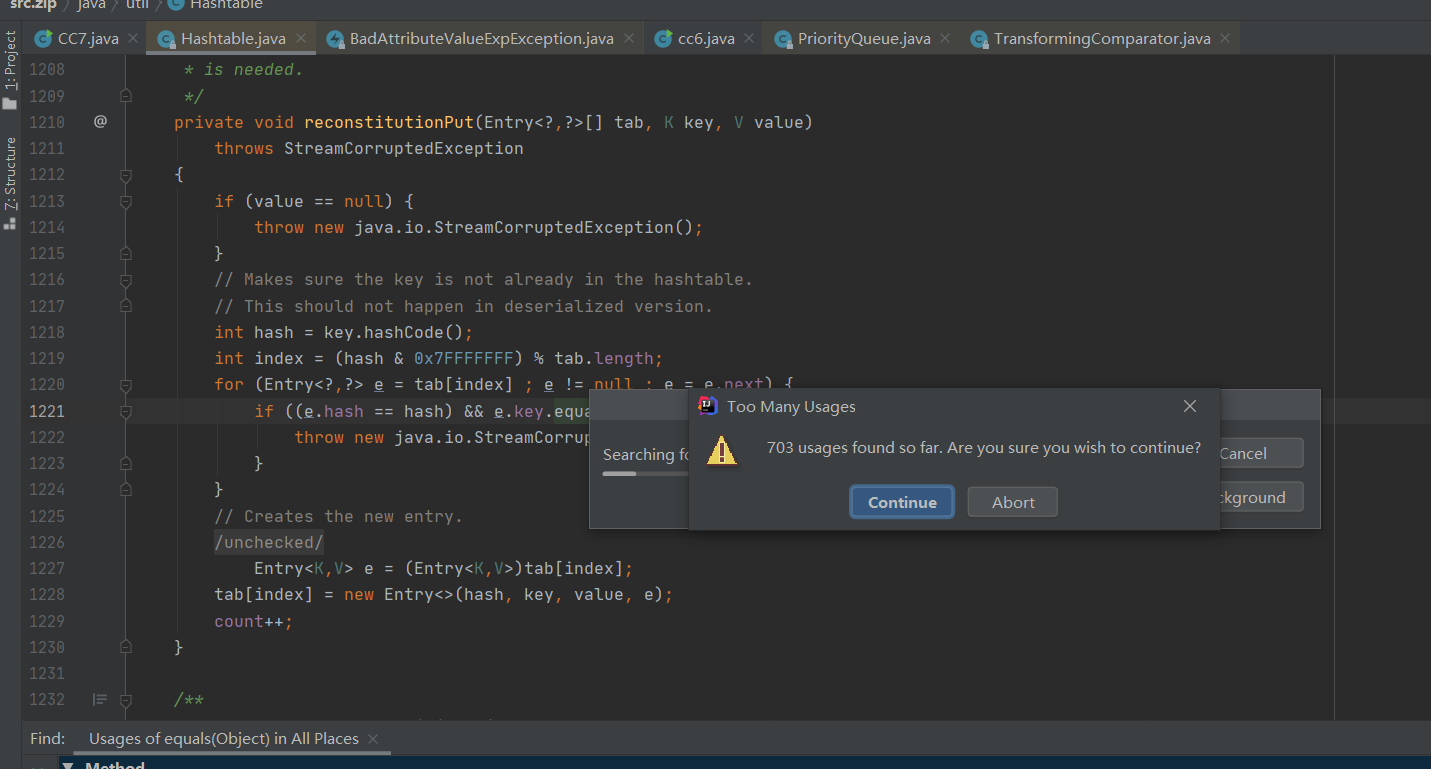
Task: Close the Too Many Usages dialog
Action: 1189,406
